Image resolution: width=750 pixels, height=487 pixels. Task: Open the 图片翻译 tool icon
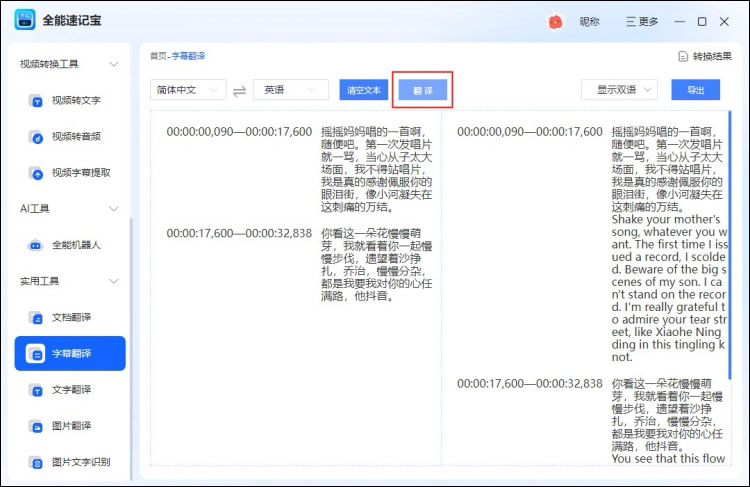point(36,426)
